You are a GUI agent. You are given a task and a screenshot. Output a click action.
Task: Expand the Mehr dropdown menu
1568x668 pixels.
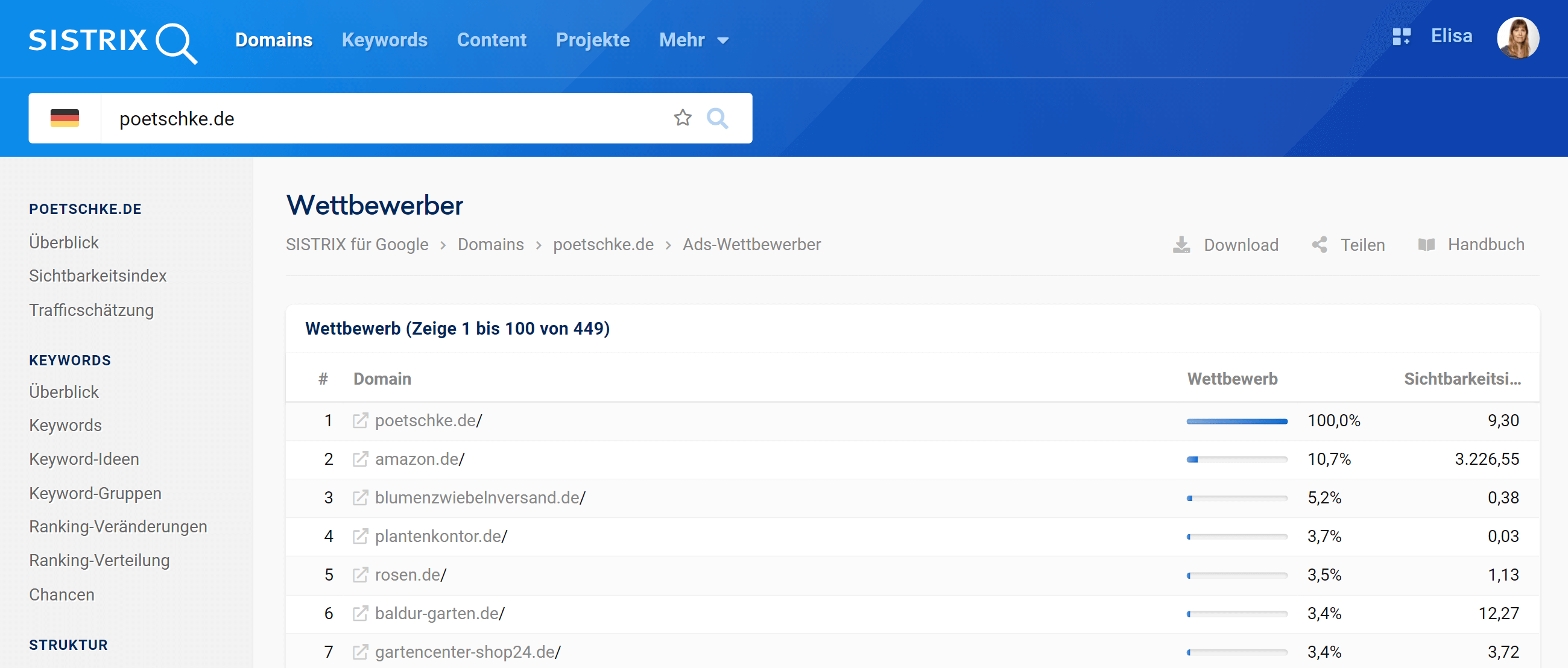(694, 40)
